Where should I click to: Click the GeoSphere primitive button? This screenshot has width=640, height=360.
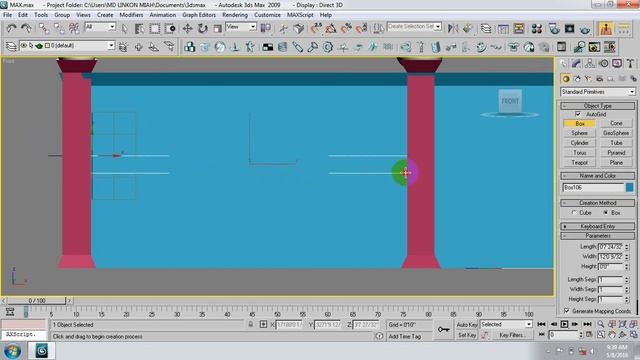click(616, 133)
